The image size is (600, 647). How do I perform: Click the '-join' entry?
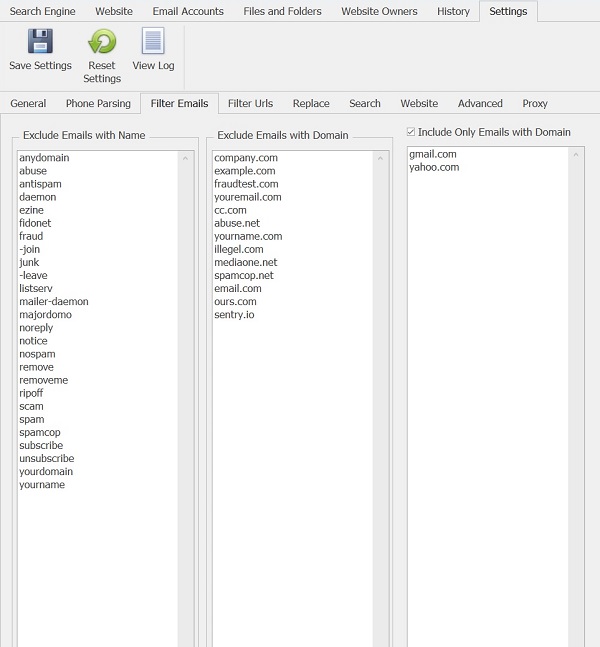[29, 249]
